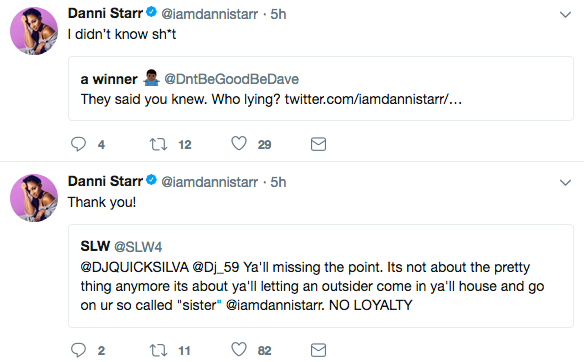
Task: Open Danni Starr avatar on first tweet
Action: (x=34, y=31)
